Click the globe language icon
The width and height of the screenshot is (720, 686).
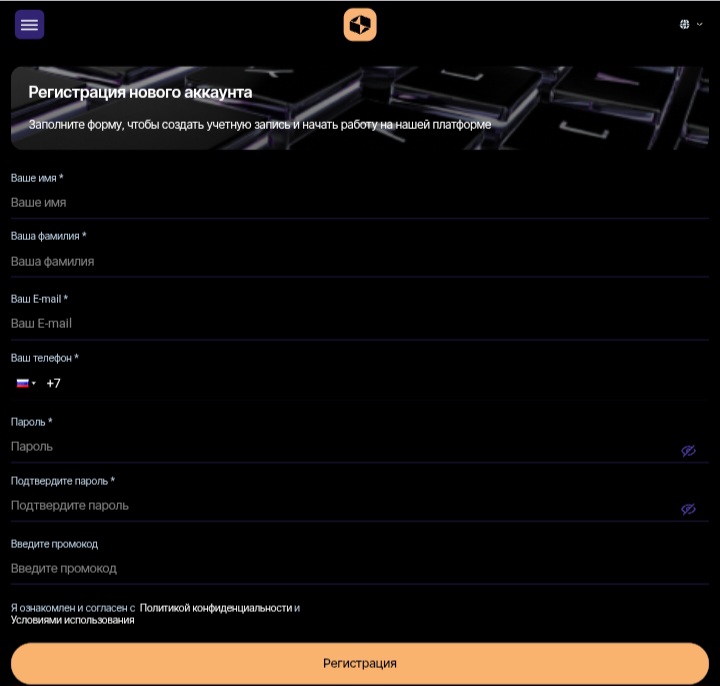click(x=685, y=25)
